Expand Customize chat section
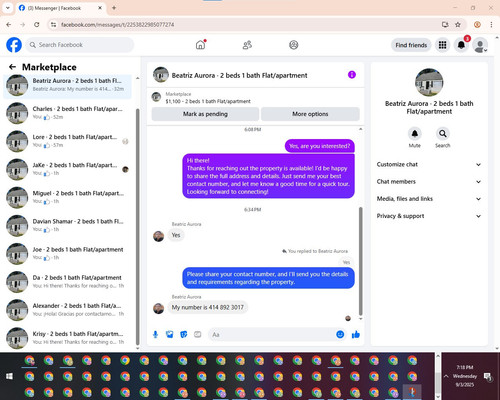The height and width of the screenshot is (400, 500). [429, 164]
